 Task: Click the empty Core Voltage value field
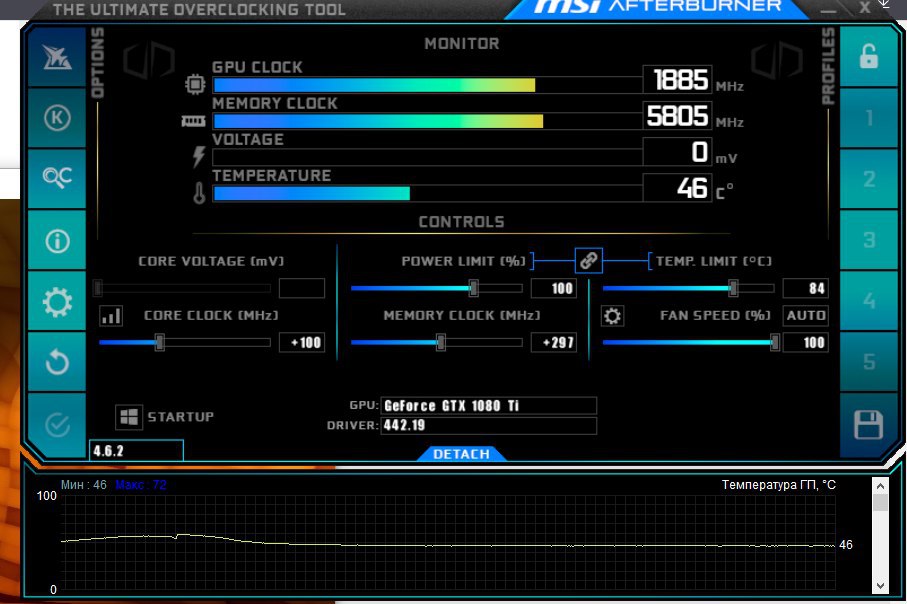[301, 288]
